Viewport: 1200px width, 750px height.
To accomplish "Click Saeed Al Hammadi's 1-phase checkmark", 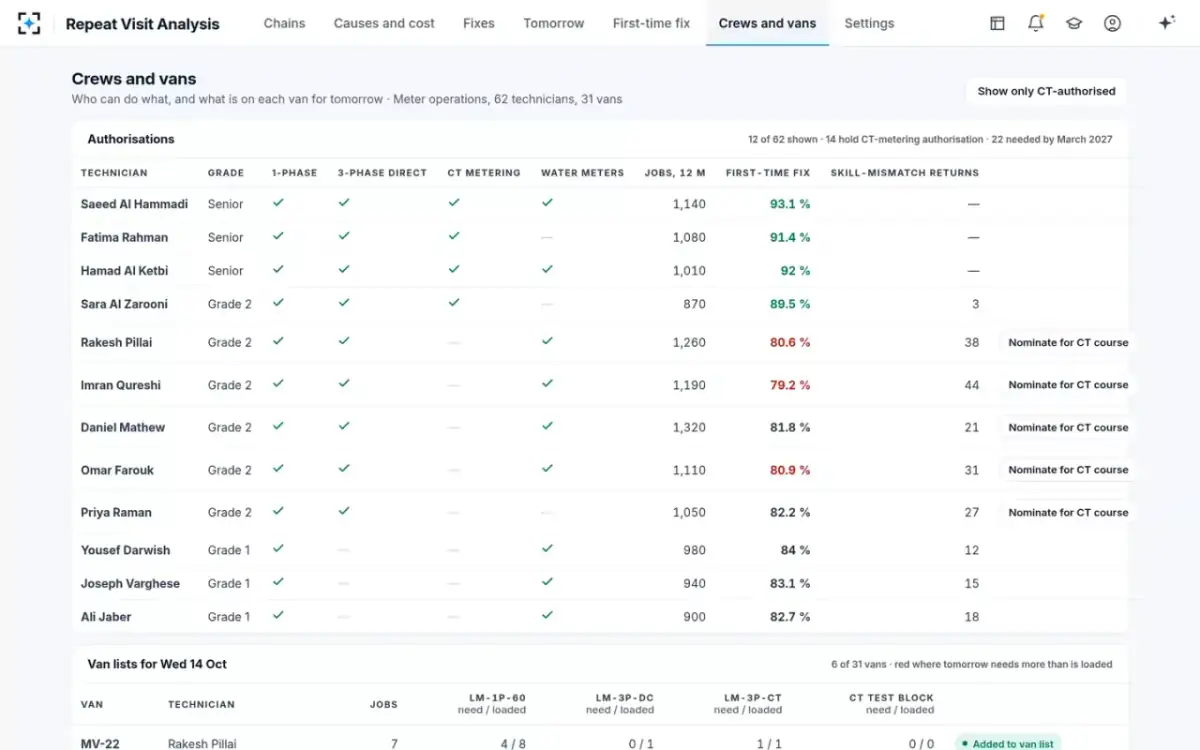I will point(278,202).
